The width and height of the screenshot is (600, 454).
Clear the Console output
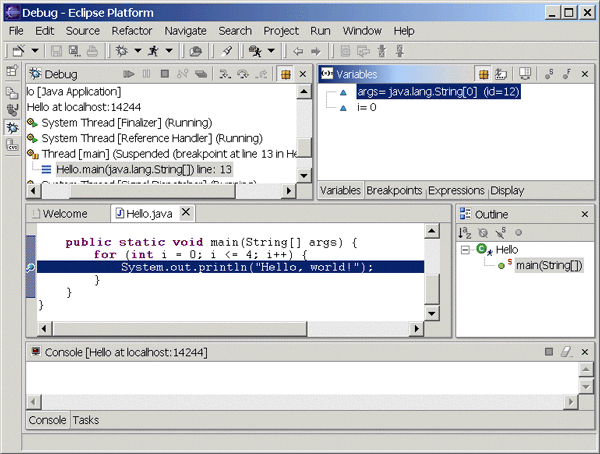click(x=566, y=352)
